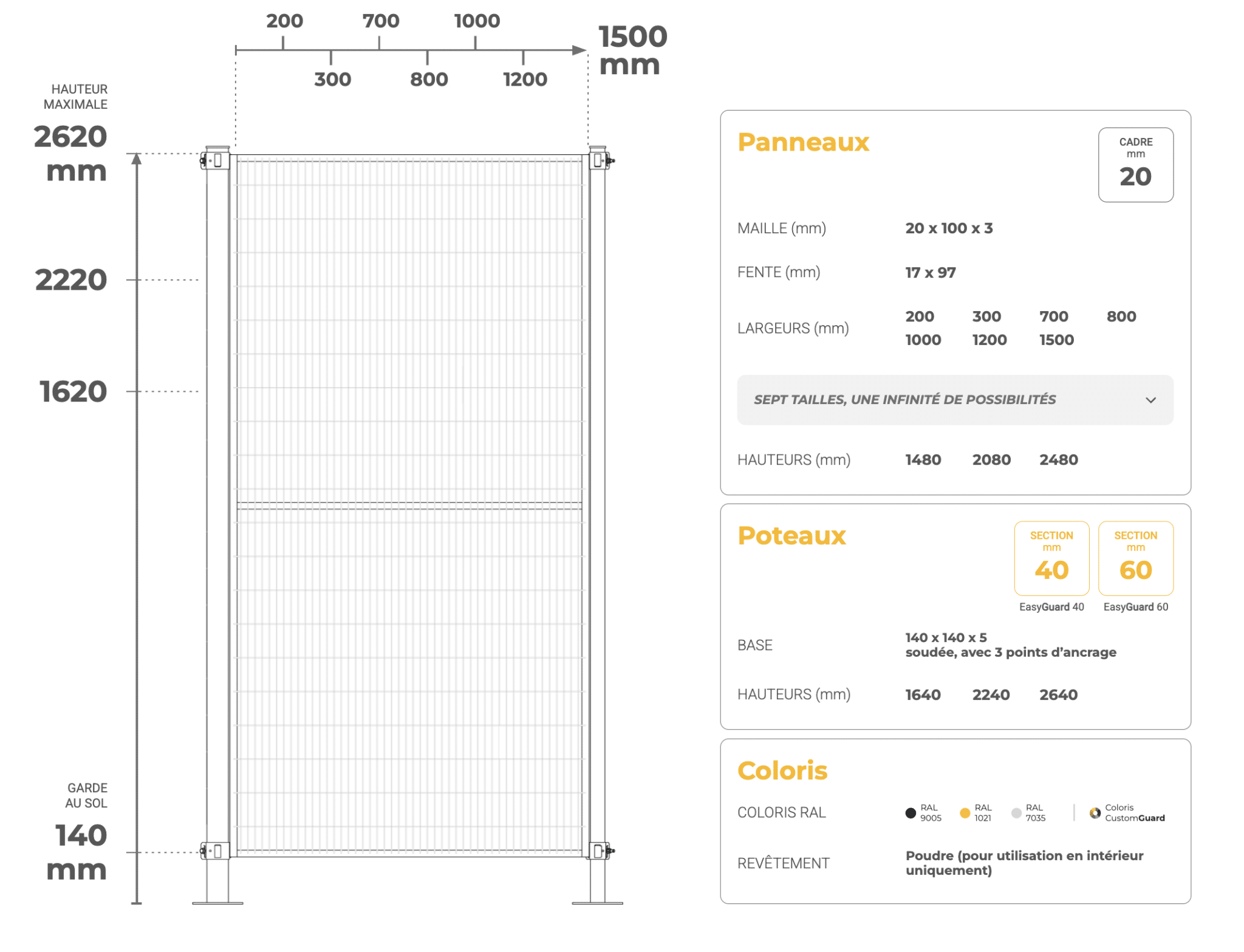Screen dimensions: 1244x952
Task: Click the Coloris CustomGuard color wheel icon
Action: (x=1094, y=812)
